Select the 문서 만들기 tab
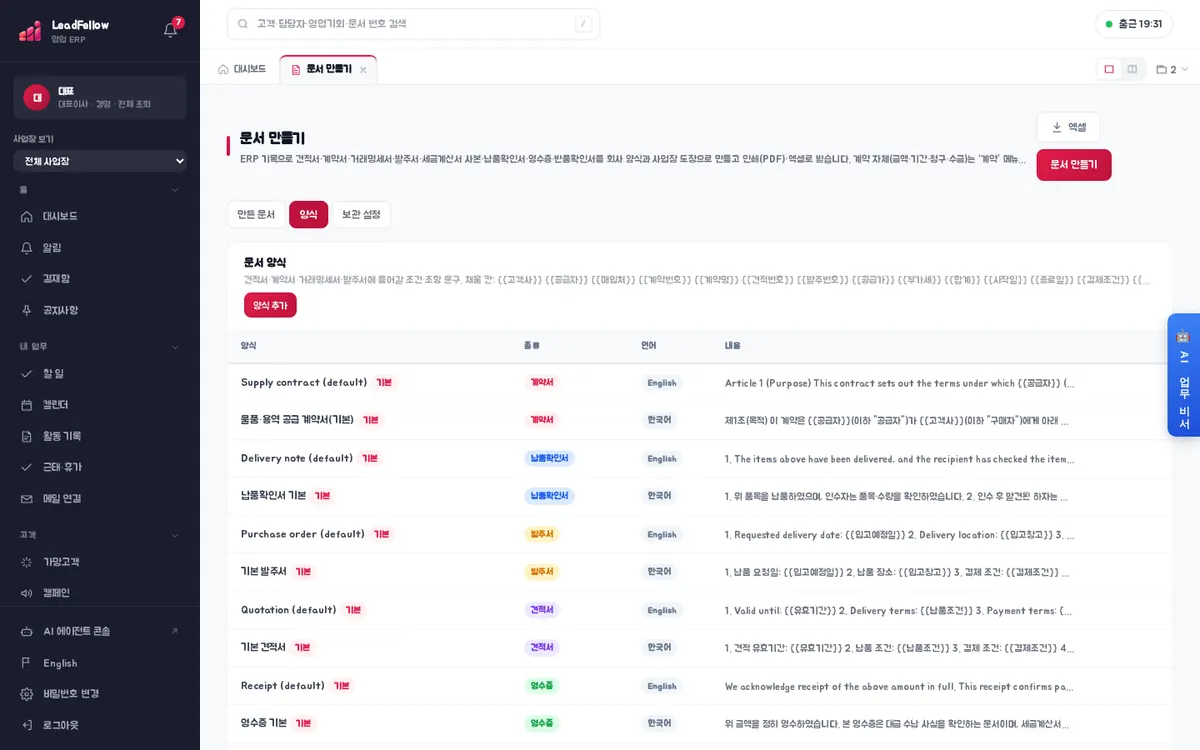The image size is (1200, 750). pos(328,69)
